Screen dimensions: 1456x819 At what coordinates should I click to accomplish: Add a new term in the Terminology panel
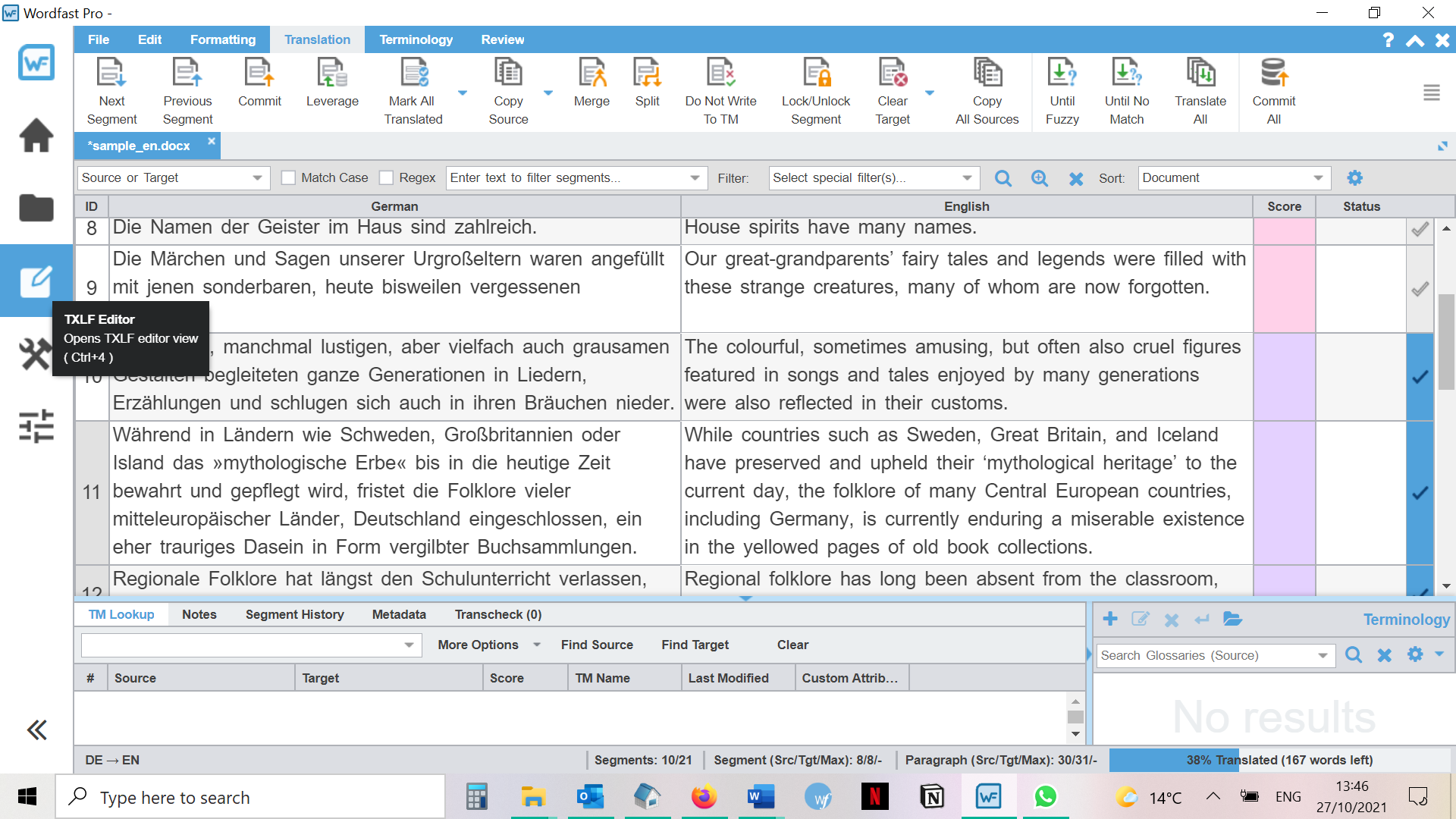point(1109,619)
